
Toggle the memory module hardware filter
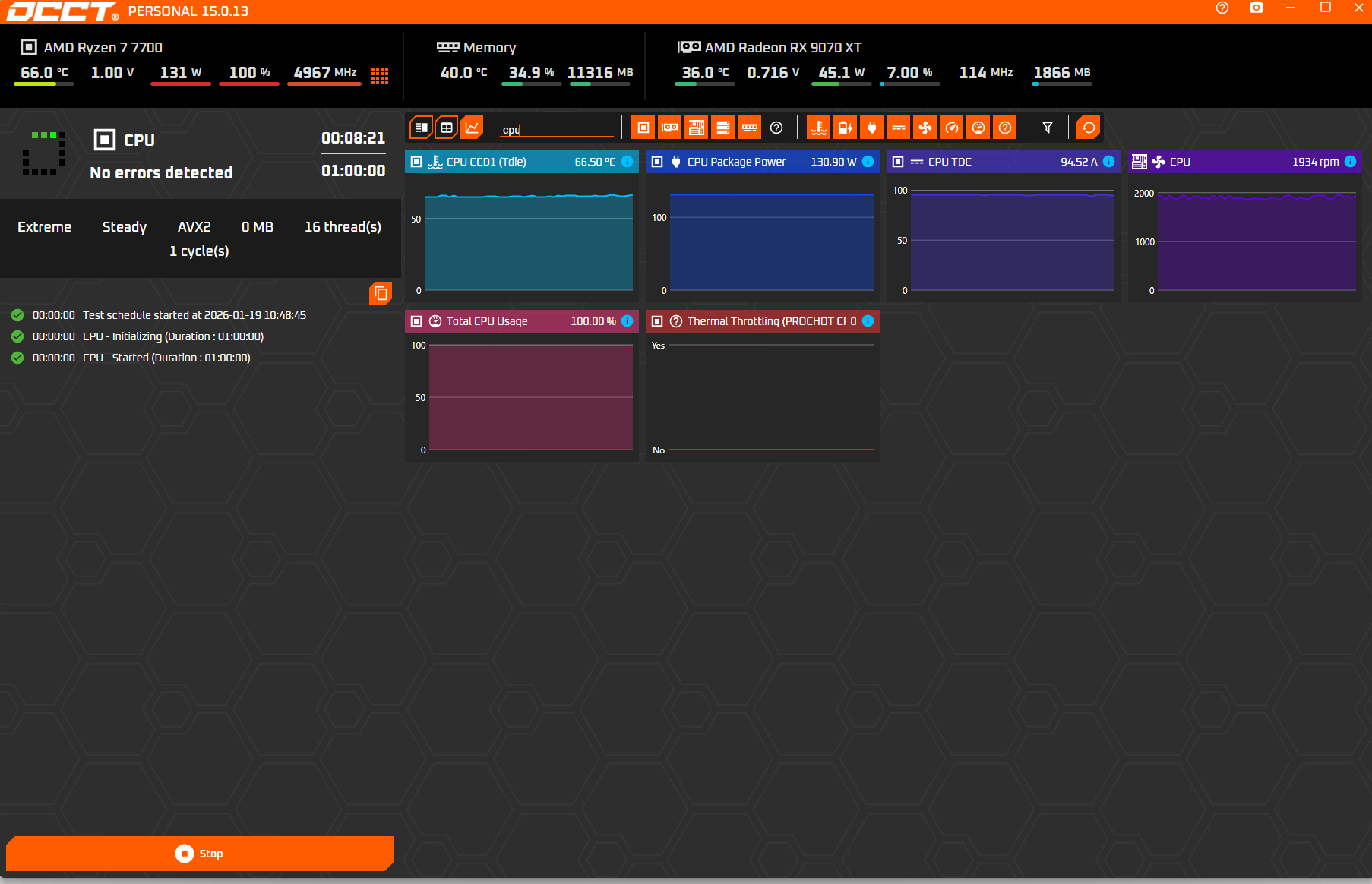[x=749, y=128]
